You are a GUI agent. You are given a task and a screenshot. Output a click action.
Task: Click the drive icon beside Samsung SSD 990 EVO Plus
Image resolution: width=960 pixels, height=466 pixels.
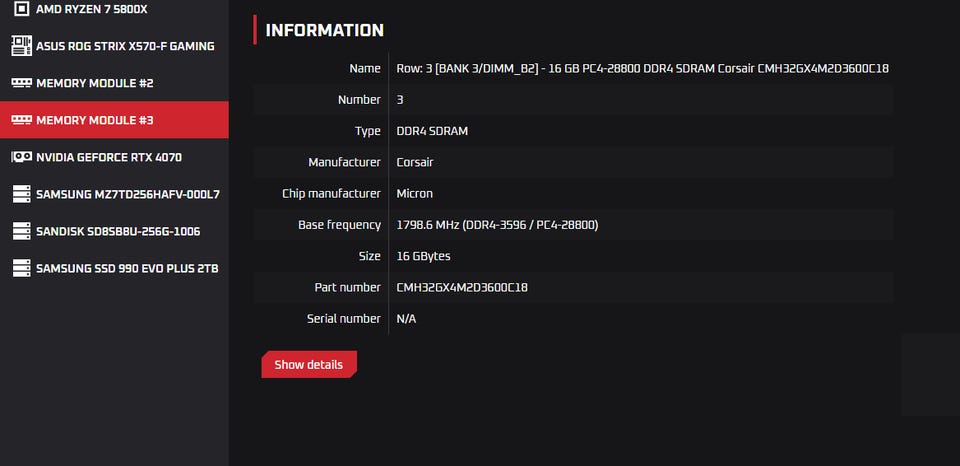[21, 268]
